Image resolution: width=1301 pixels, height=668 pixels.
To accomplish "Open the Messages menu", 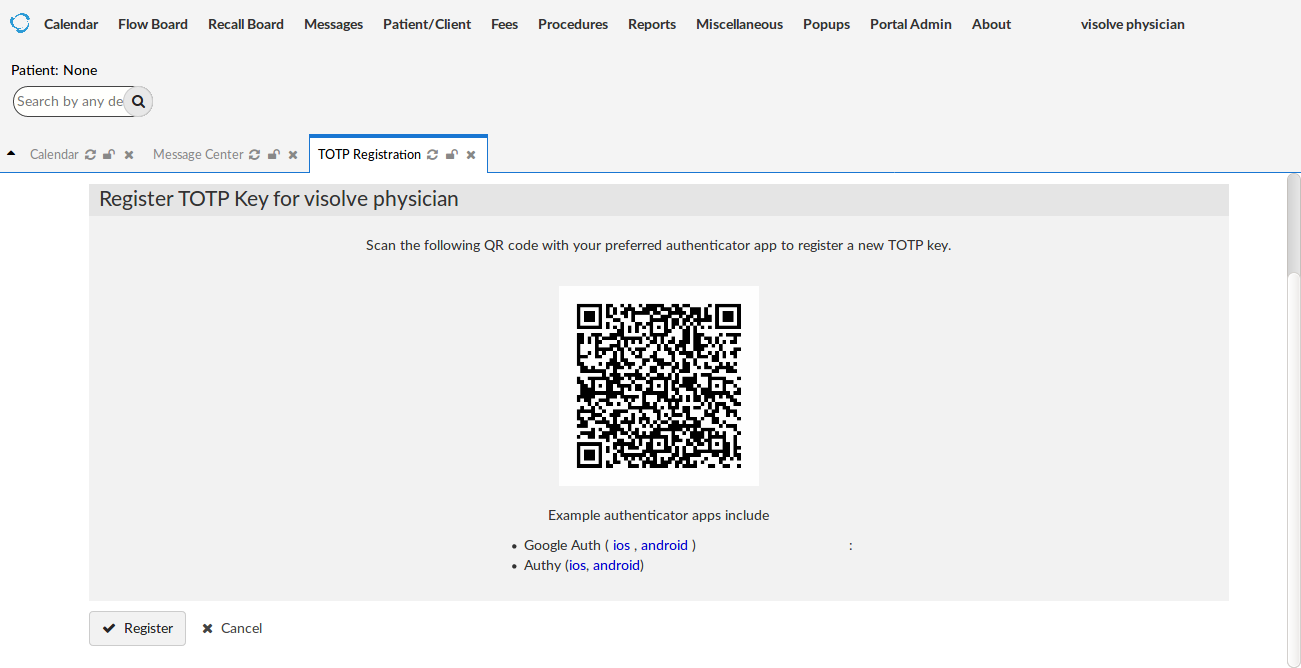I will pyautogui.click(x=334, y=24).
